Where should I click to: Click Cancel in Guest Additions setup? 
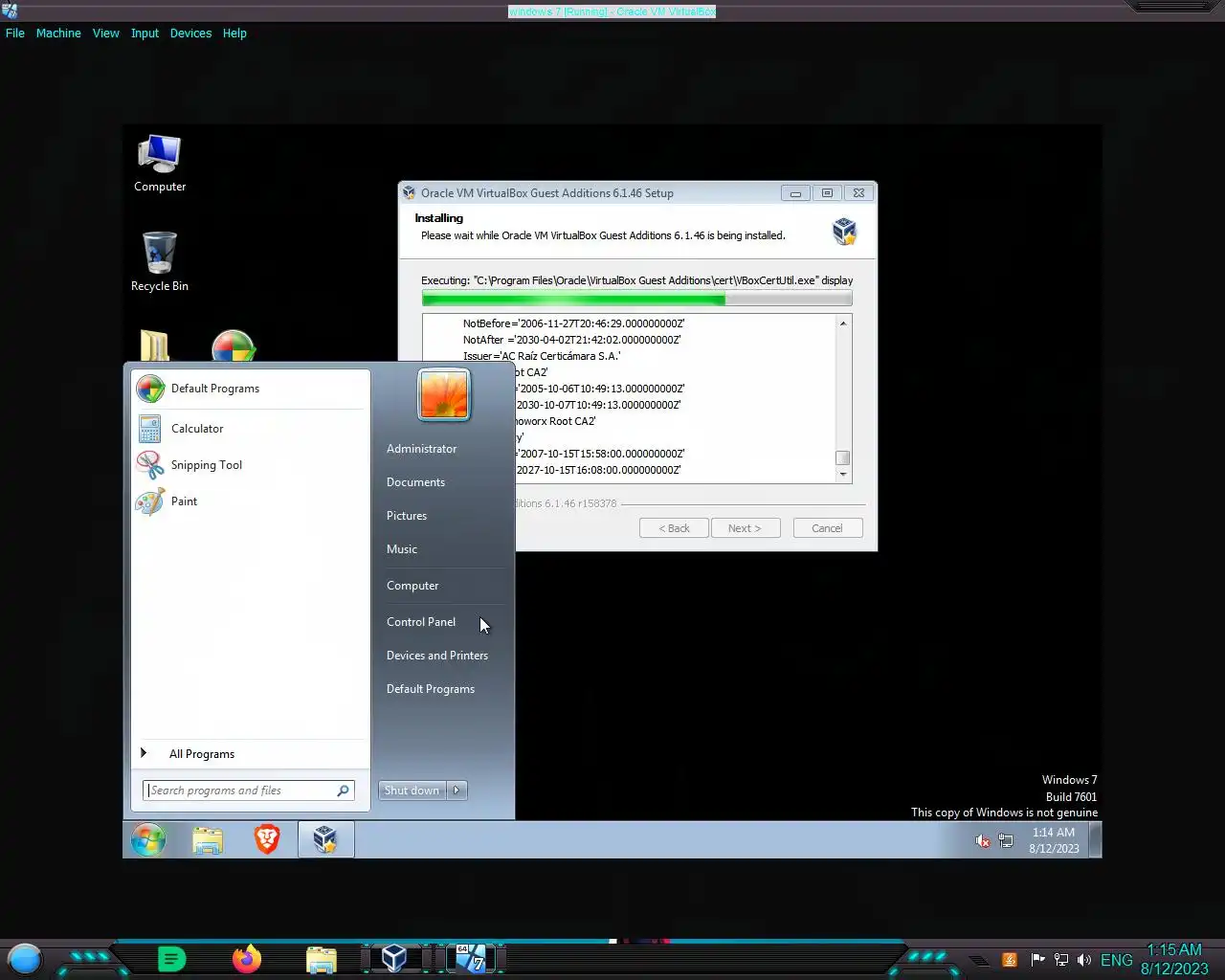click(827, 528)
